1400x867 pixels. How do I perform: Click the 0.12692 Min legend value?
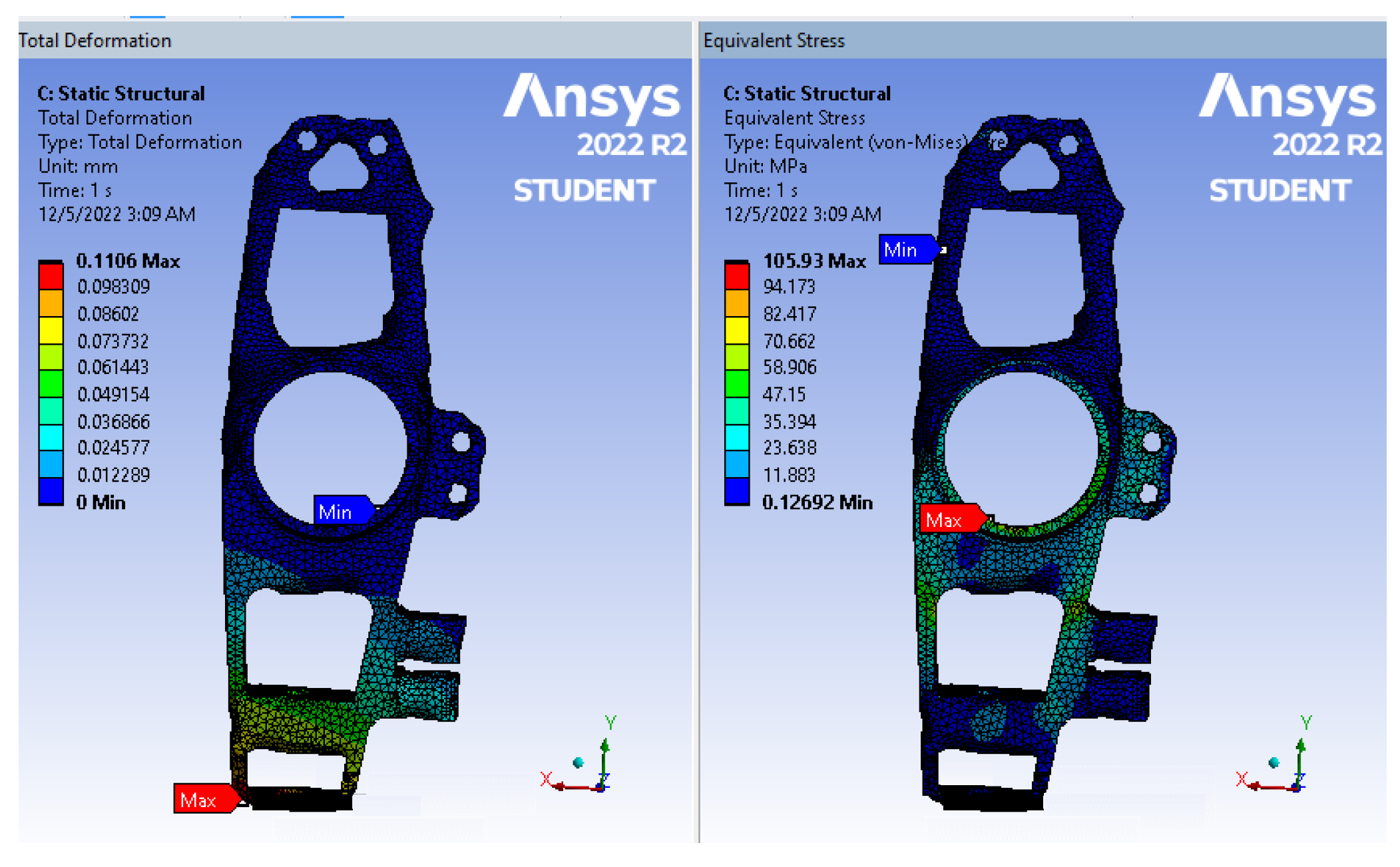coord(817,502)
